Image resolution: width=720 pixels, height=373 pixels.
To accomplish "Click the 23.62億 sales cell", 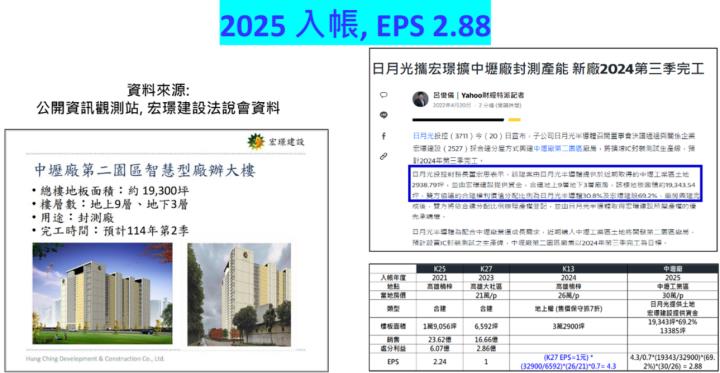I will pyautogui.click(x=439, y=340).
